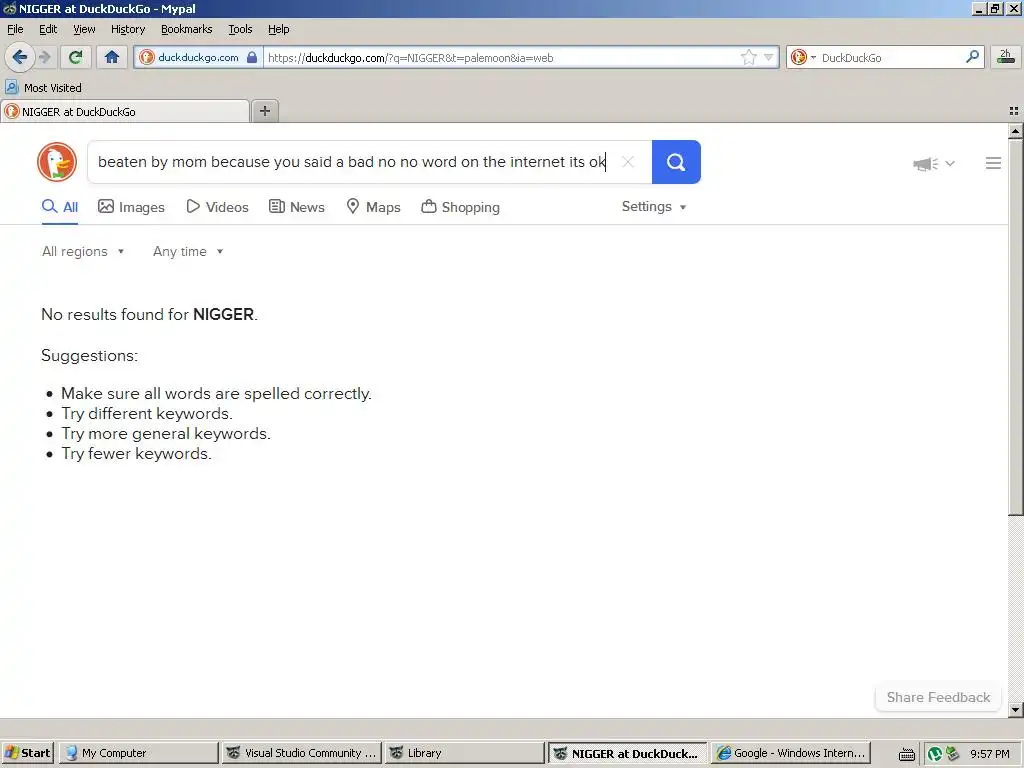
Task: Clear the search field with the X
Action: point(628,162)
